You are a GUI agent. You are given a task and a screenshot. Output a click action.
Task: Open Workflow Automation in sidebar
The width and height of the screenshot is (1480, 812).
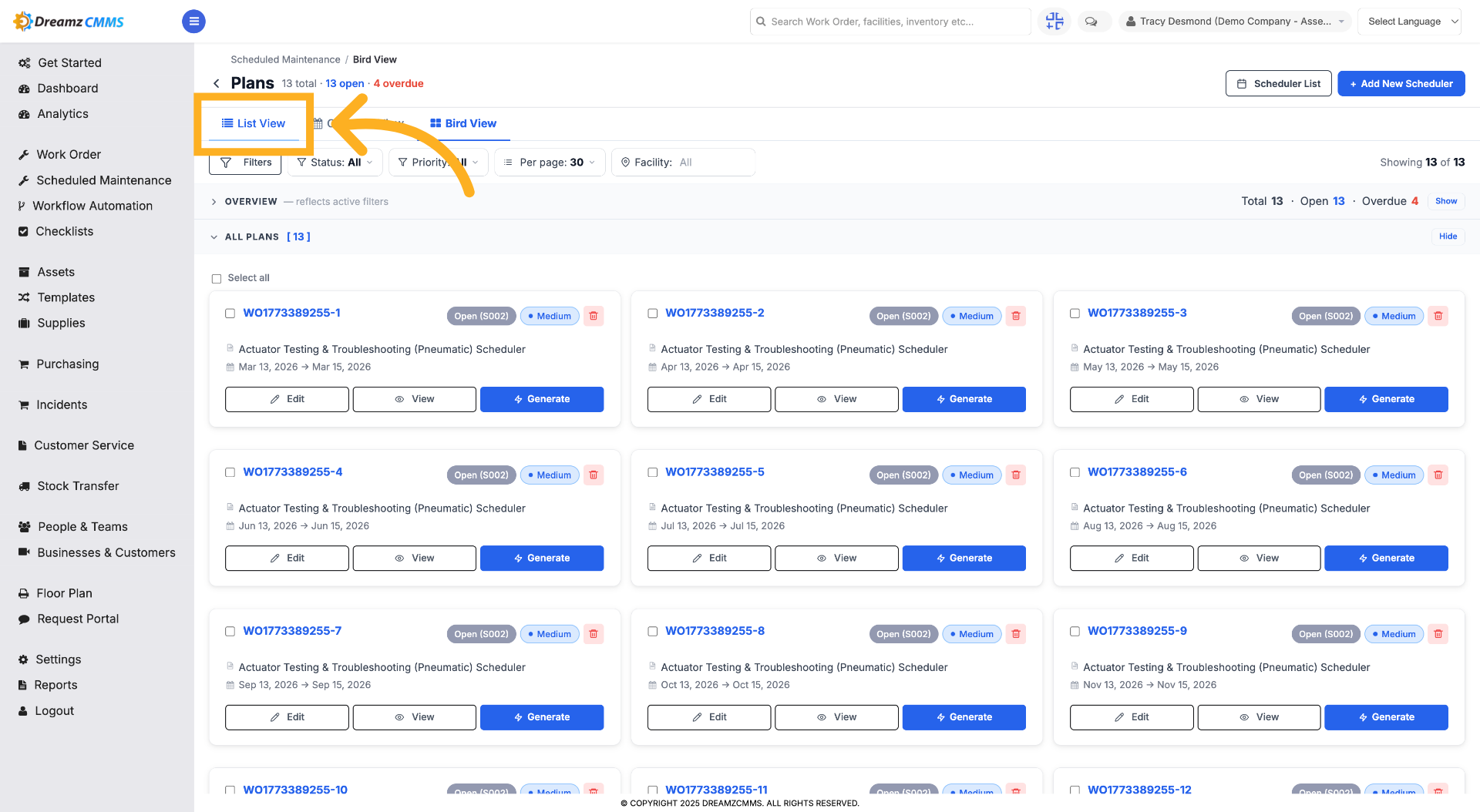pyautogui.click(x=85, y=206)
